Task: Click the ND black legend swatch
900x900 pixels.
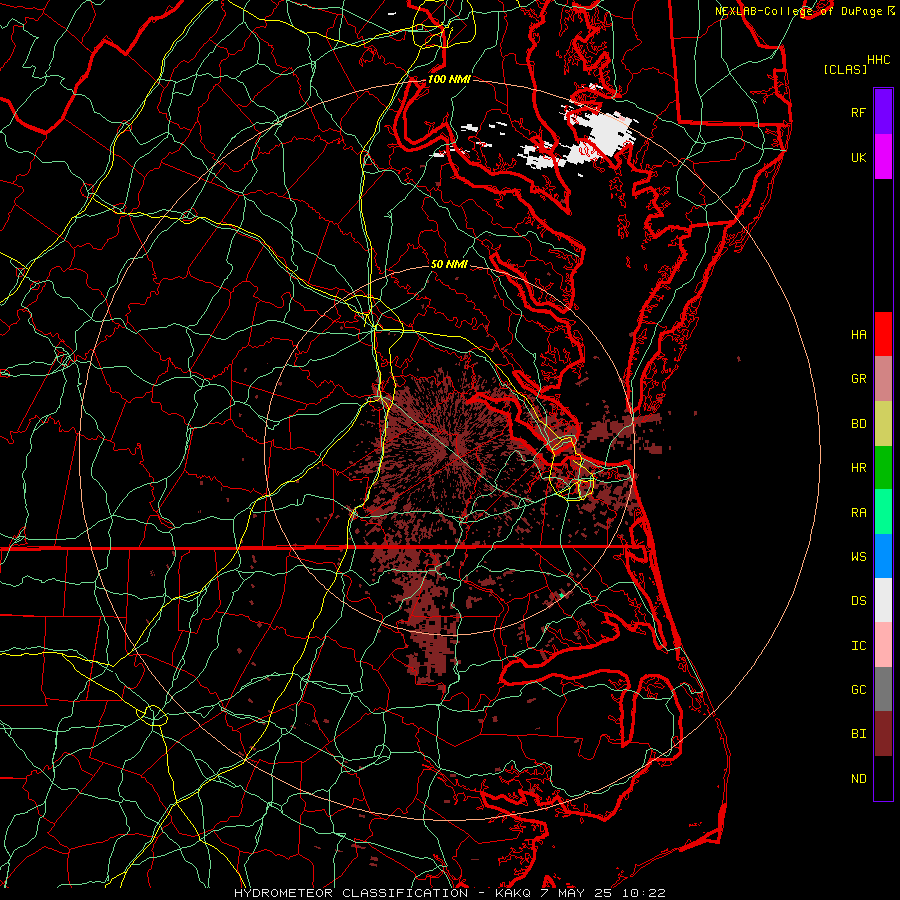Action: (883, 778)
